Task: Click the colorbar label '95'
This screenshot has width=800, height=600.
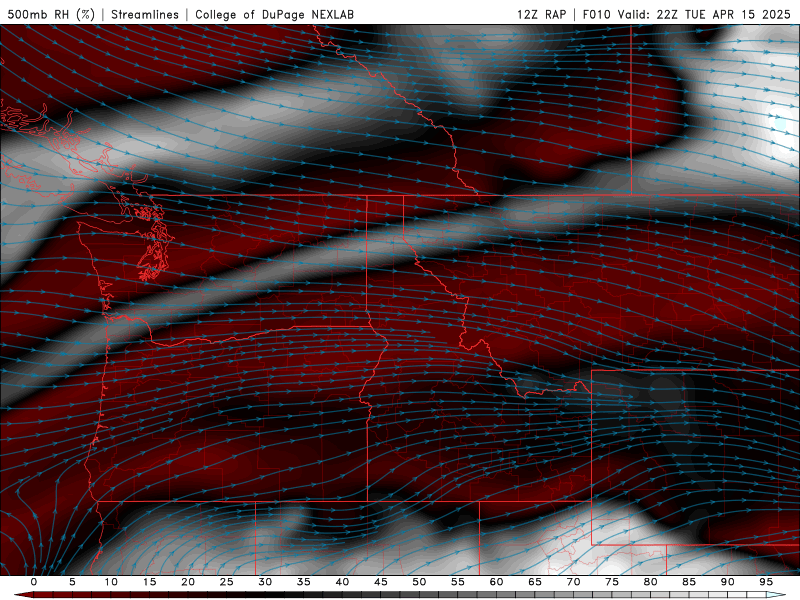Action: coord(766,582)
